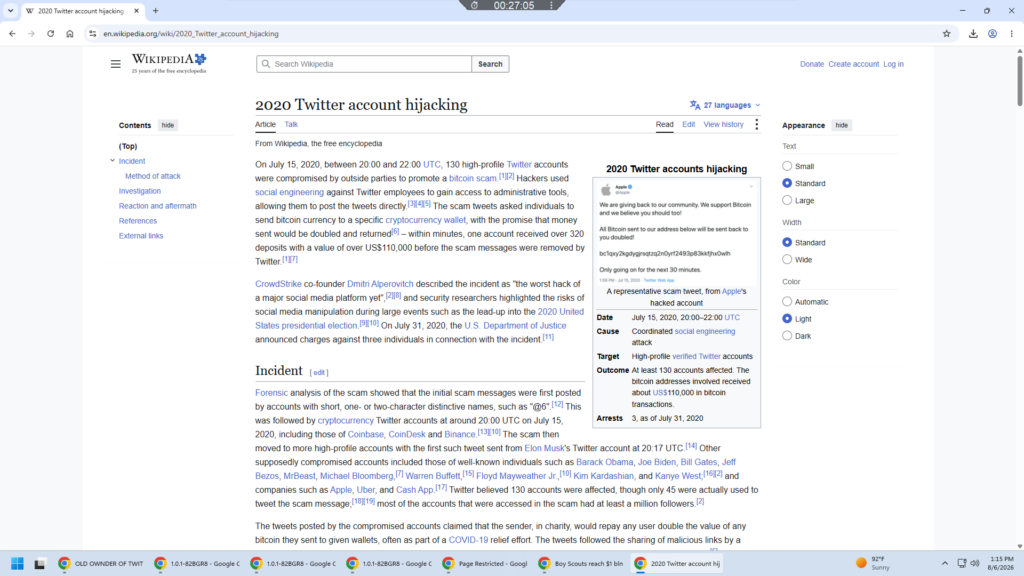Open volume control in system tray
This screenshot has height=576, width=1024.
click(x=975, y=564)
